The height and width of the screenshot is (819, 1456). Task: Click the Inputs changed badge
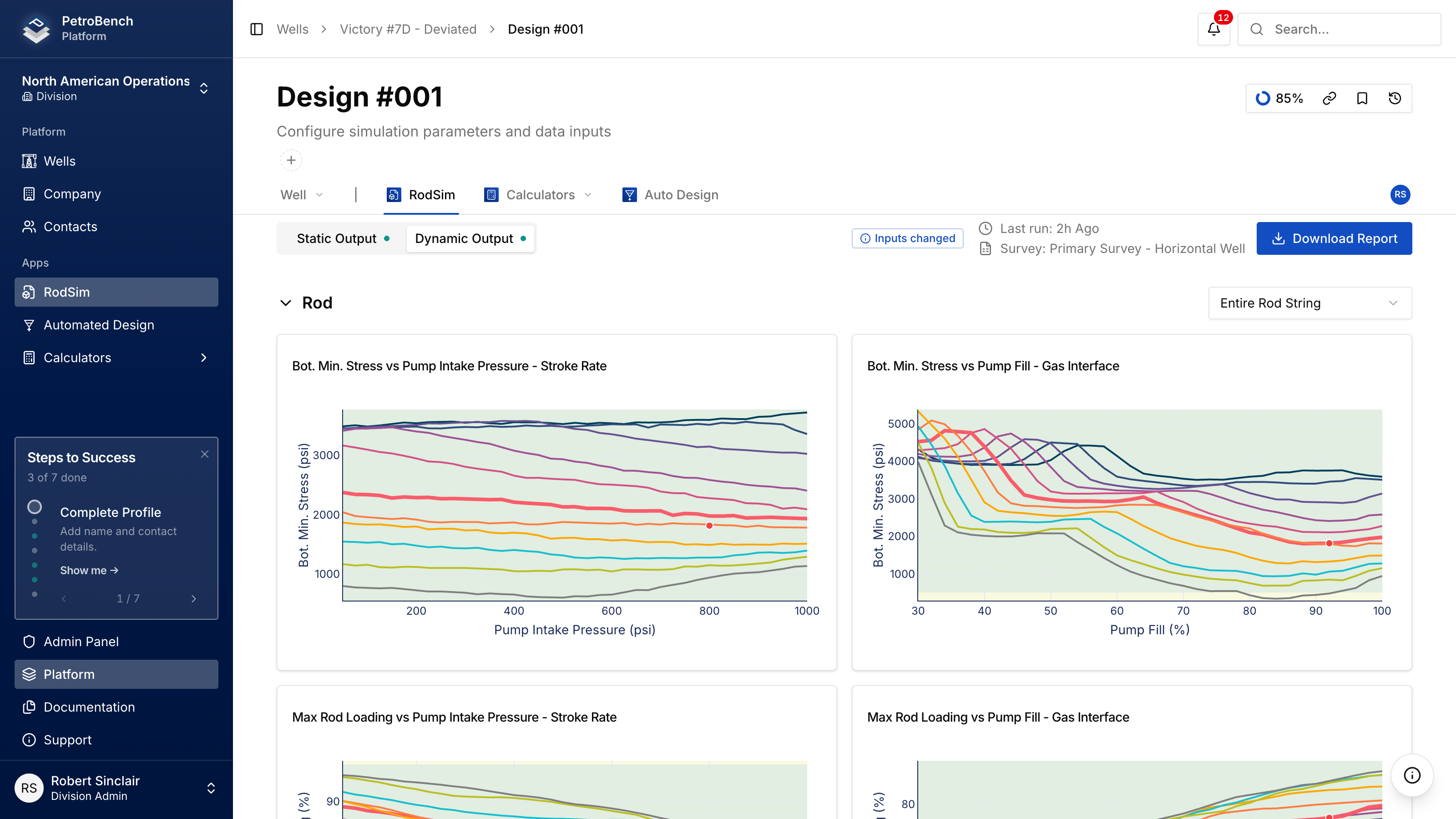[907, 238]
